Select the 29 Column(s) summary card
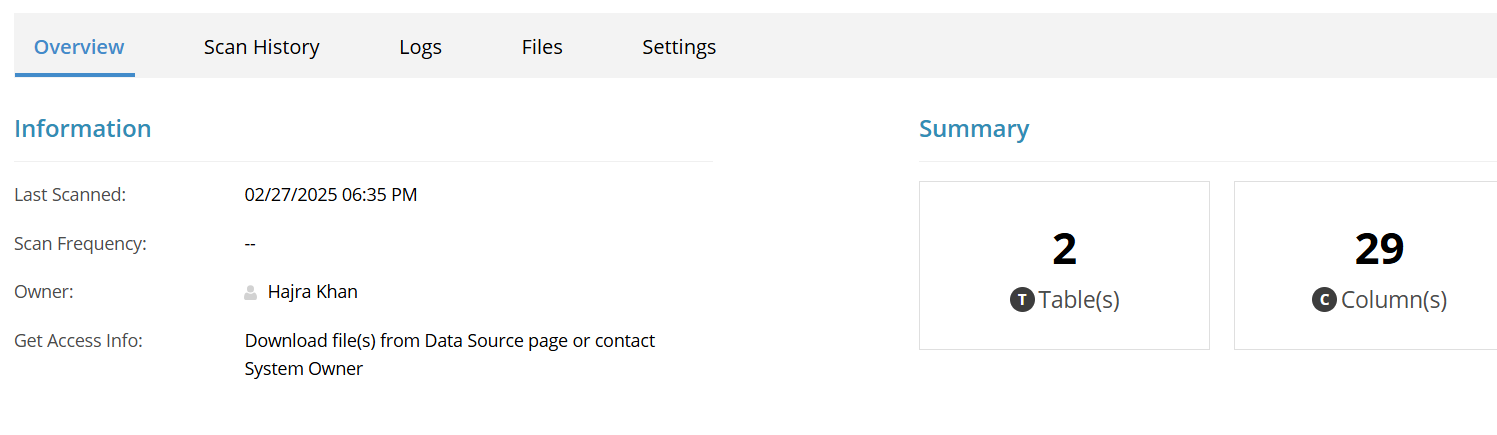The height and width of the screenshot is (435, 1497). pyautogui.click(x=1366, y=265)
